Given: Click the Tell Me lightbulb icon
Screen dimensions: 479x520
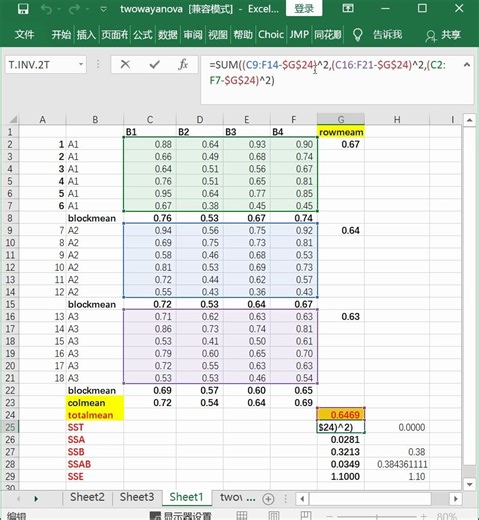Looking at the screenshot, I should click(x=357, y=34).
